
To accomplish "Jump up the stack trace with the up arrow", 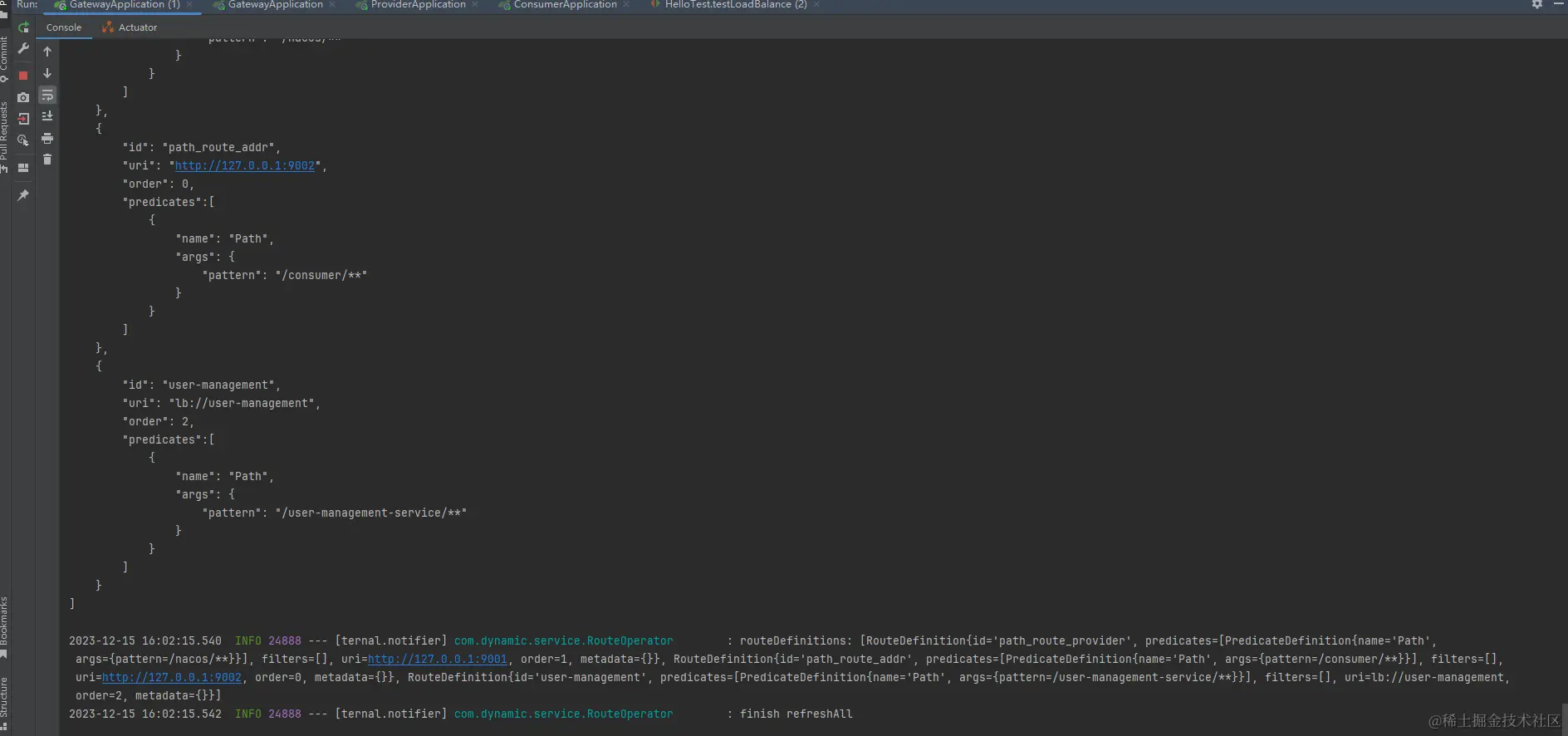I will (47, 52).
